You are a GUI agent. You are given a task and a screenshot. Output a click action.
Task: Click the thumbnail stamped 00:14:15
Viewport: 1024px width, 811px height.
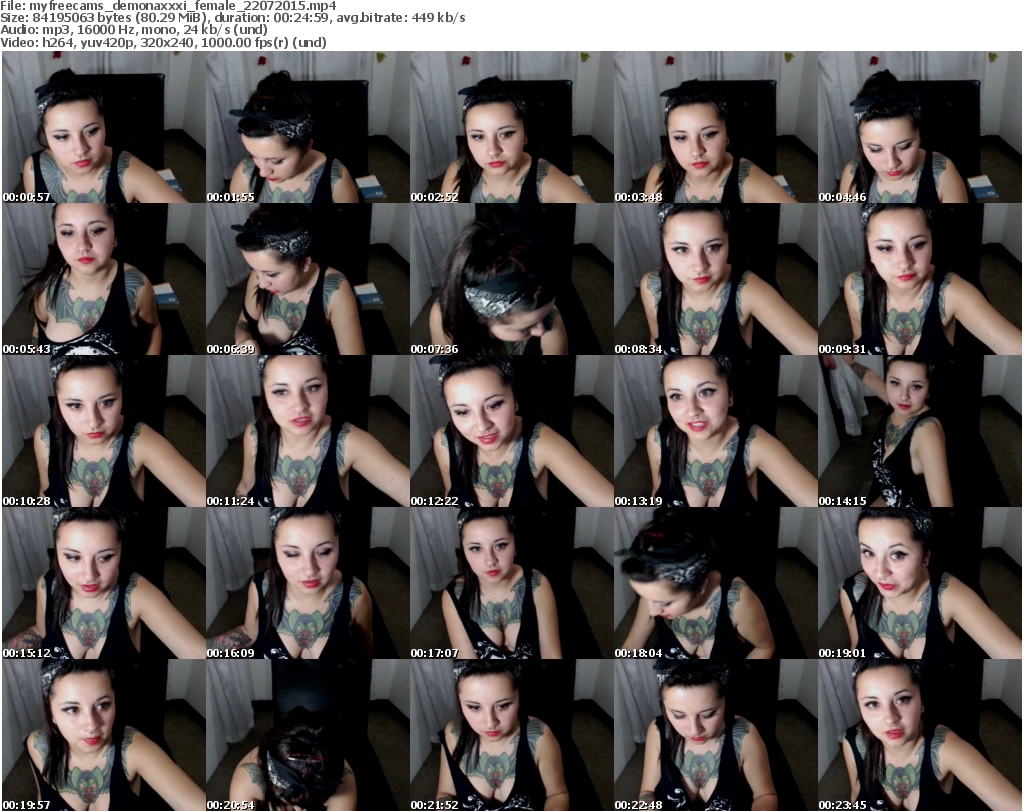pyautogui.click(x=920, y=432)
